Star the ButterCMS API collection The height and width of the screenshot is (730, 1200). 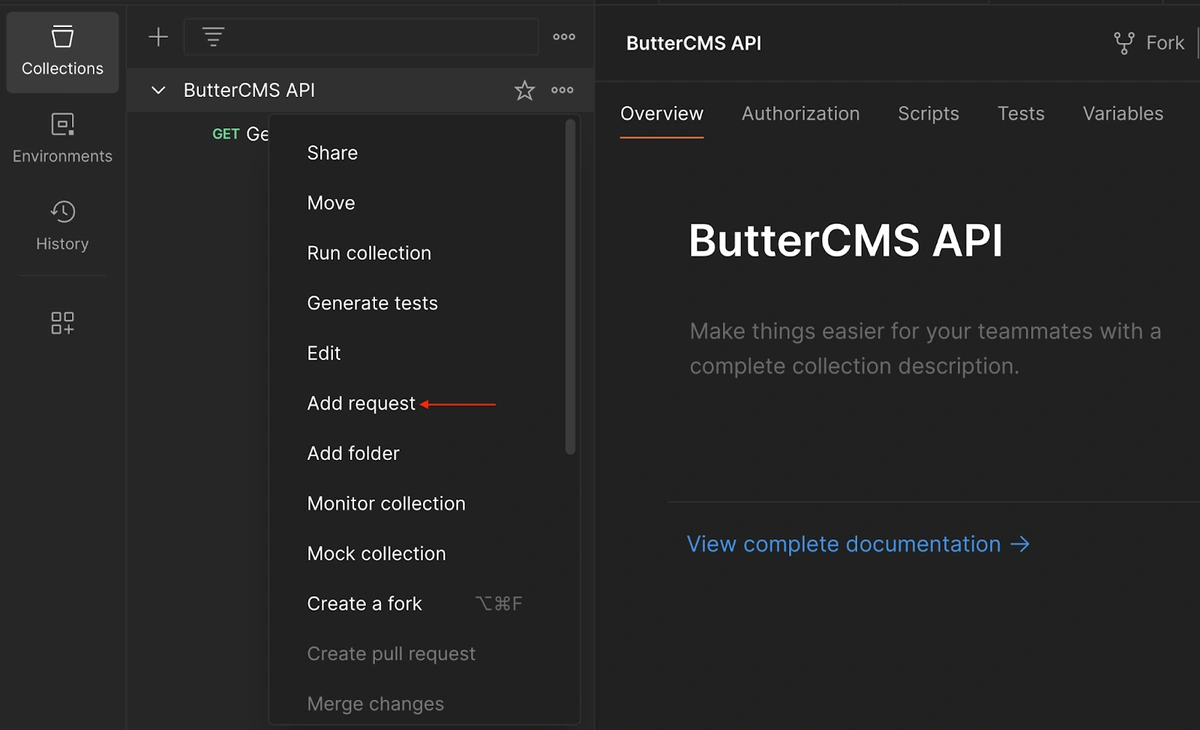[525, 91]
